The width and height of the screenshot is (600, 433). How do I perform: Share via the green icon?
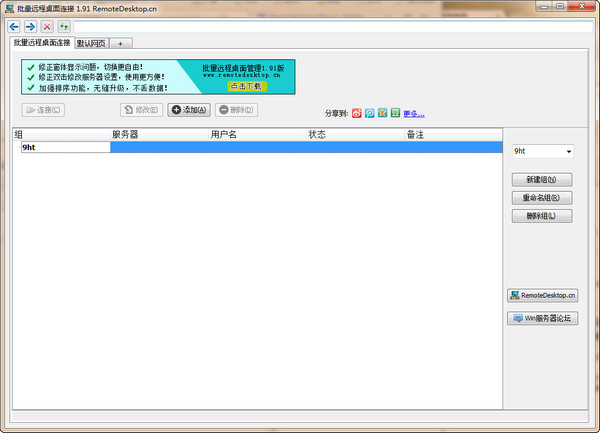[395, 113]
